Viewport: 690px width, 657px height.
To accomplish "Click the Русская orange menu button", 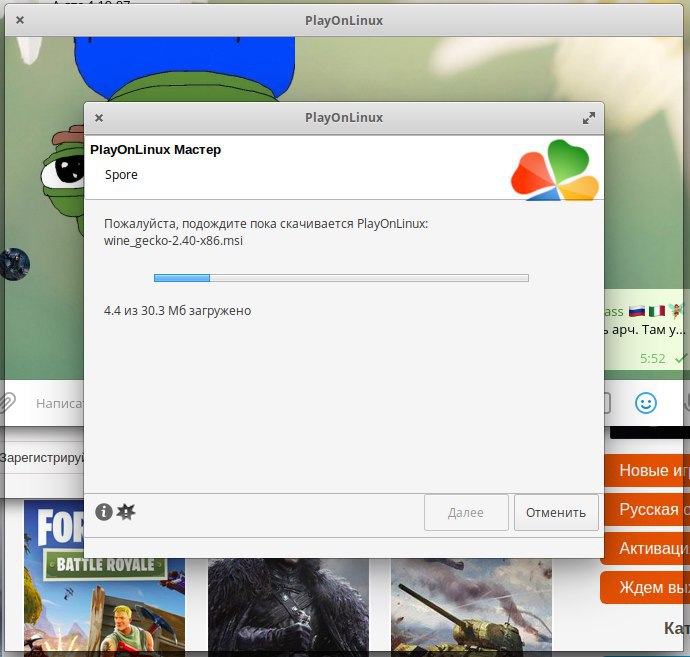I will (x=646, y=510).
